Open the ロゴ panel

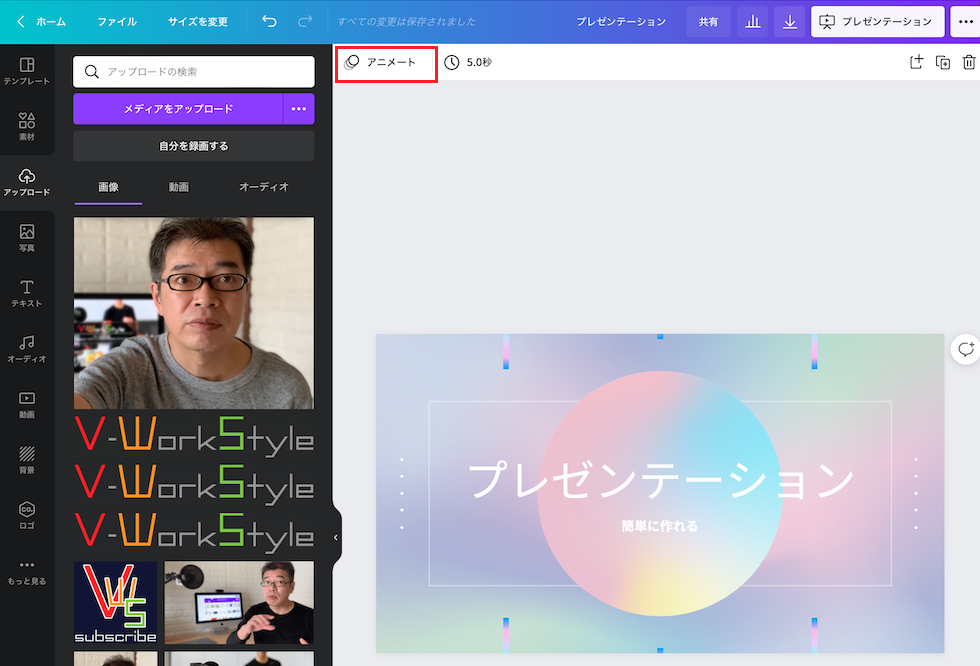[x=27, y=516]
